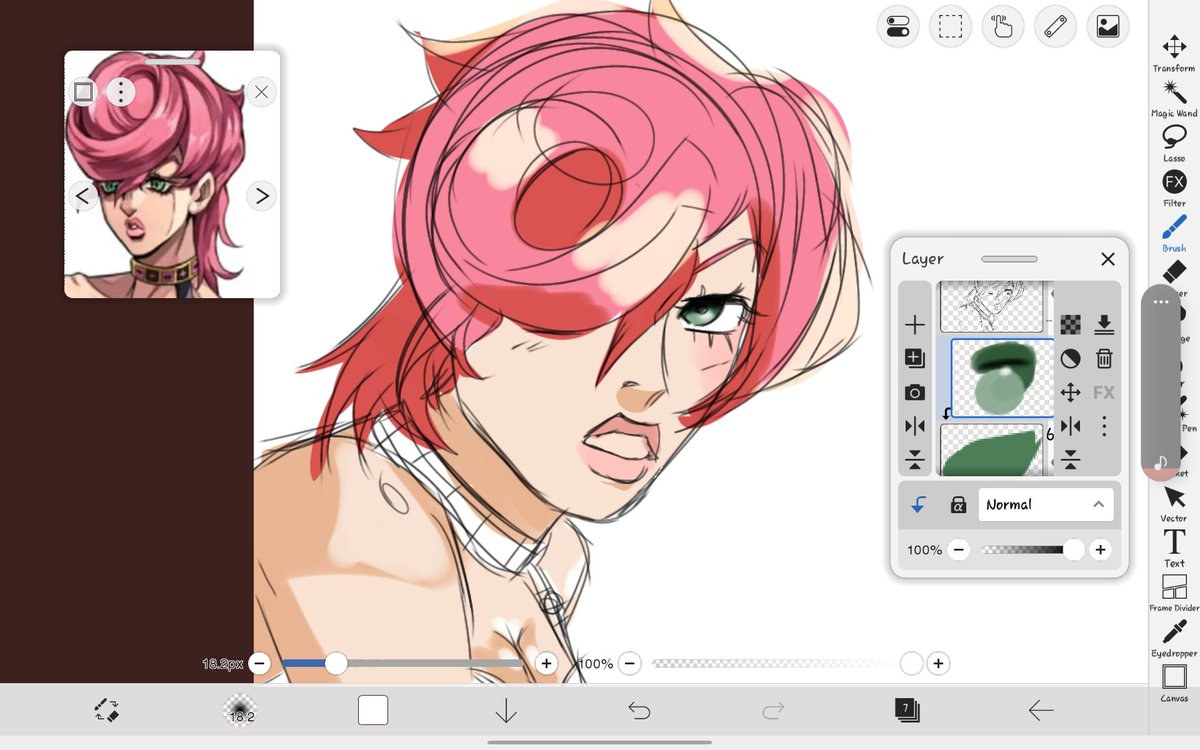Image resolution: width=1200 pixels, height=750 pixels.
Task: Click the brush thickness slider handle
Action: 336,663
